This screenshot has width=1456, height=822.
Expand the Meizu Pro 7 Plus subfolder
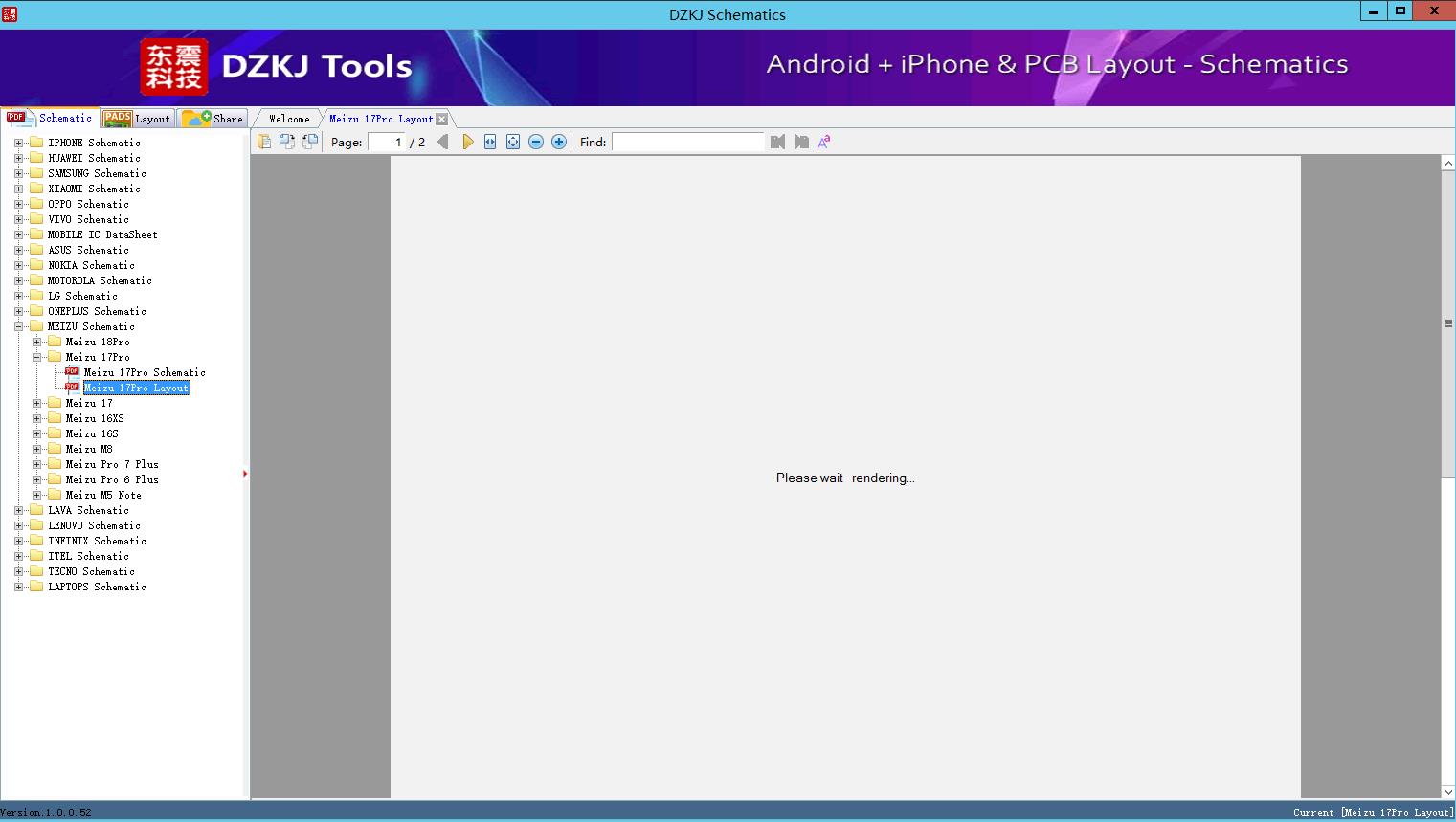tap(36, 464)
